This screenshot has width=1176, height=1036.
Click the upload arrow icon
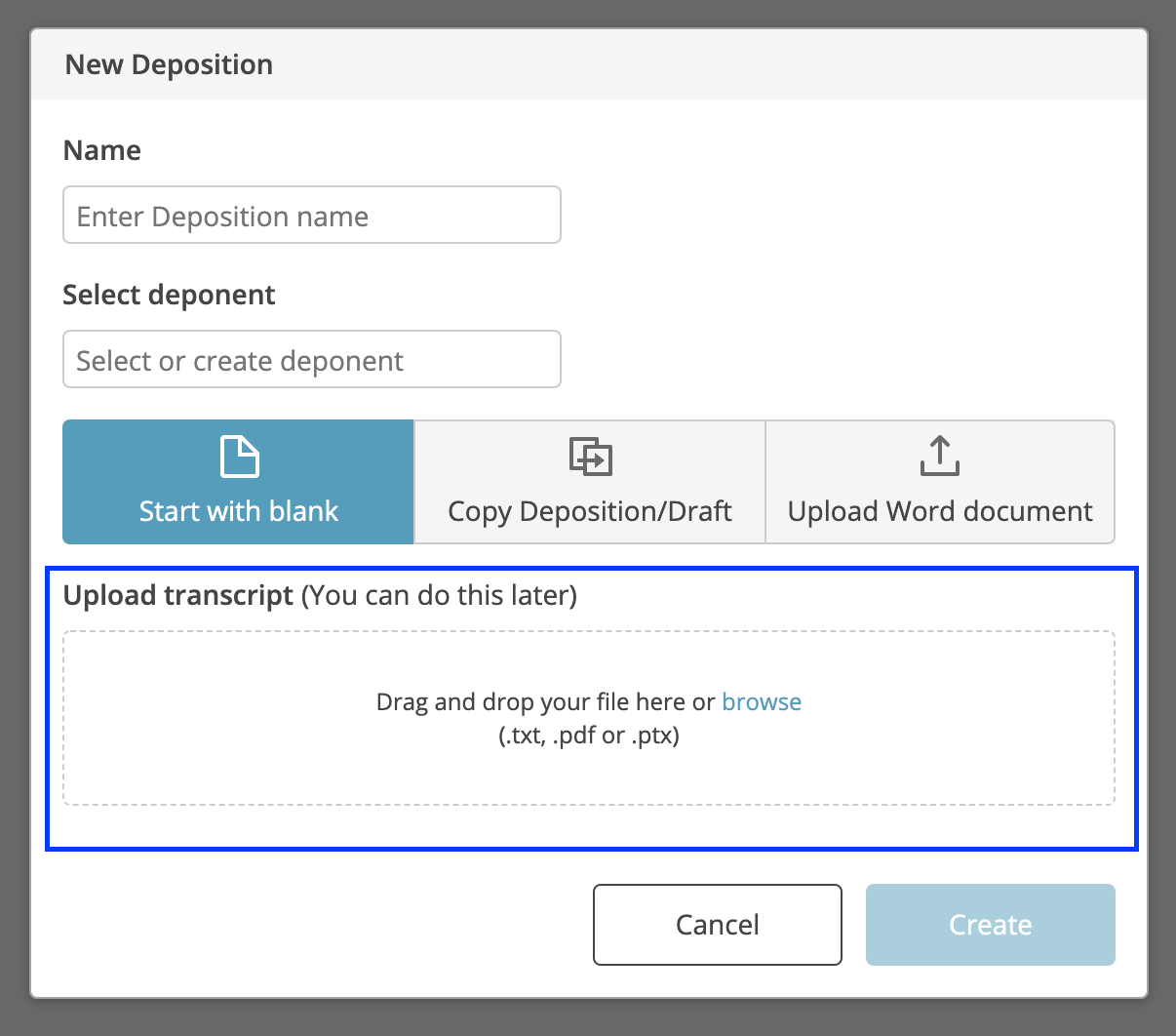(940, 456)
